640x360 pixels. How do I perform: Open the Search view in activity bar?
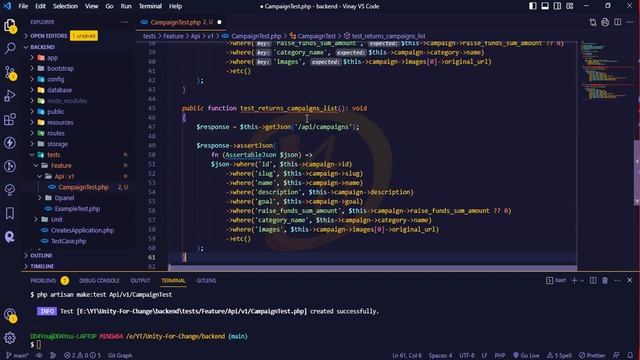click(x=10, y=48)
